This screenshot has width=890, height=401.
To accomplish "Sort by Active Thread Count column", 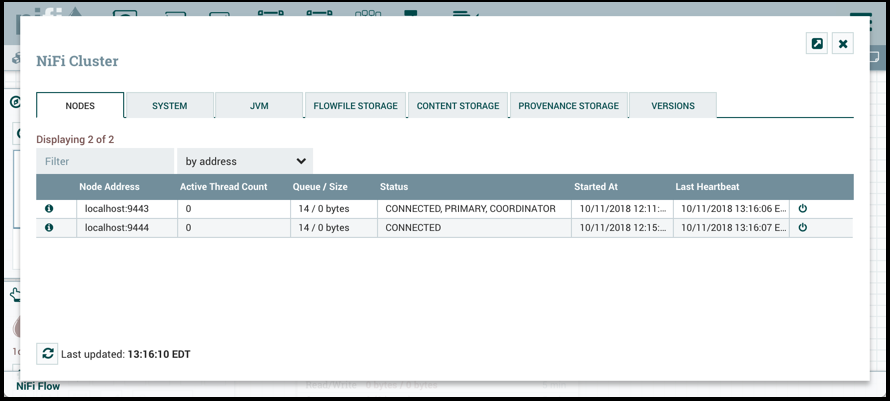I will click(224, 187).
